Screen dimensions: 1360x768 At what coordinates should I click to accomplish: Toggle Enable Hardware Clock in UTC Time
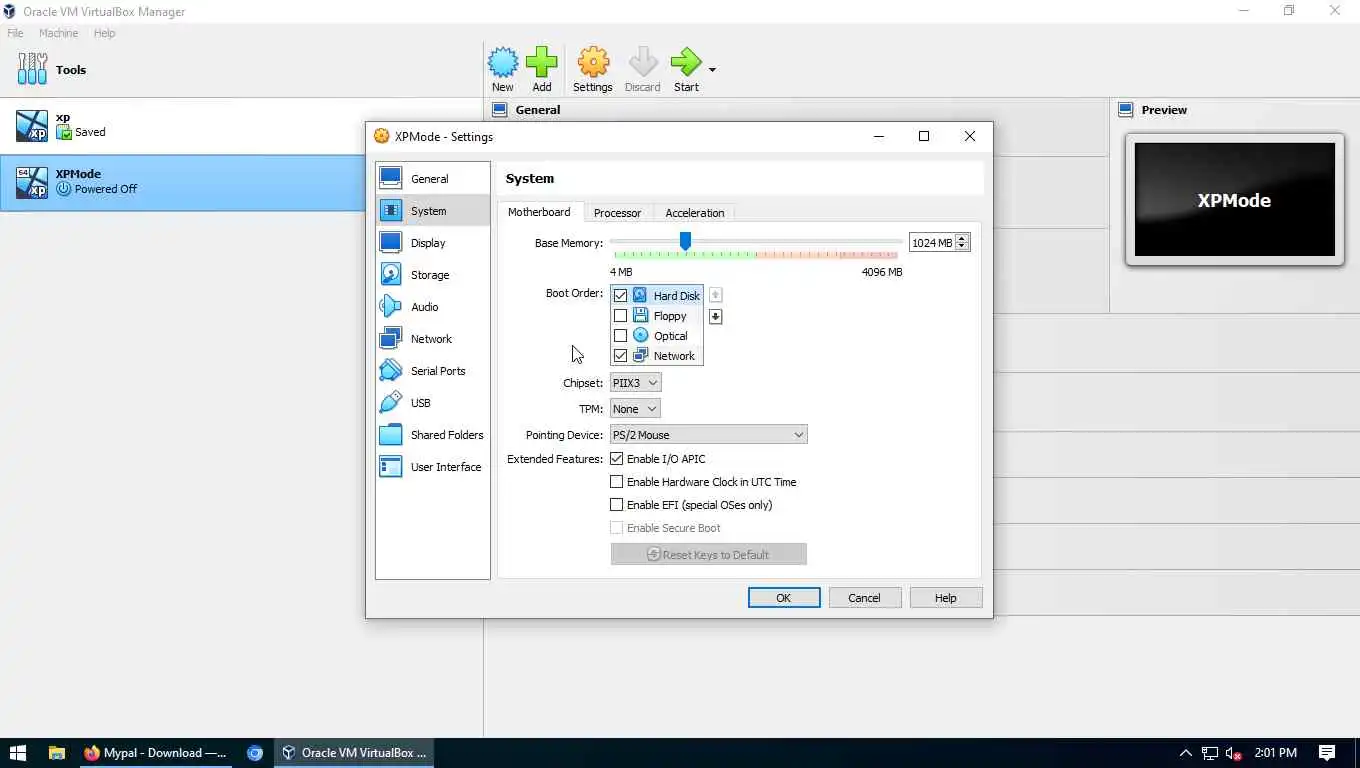click(x=617, y=482)
